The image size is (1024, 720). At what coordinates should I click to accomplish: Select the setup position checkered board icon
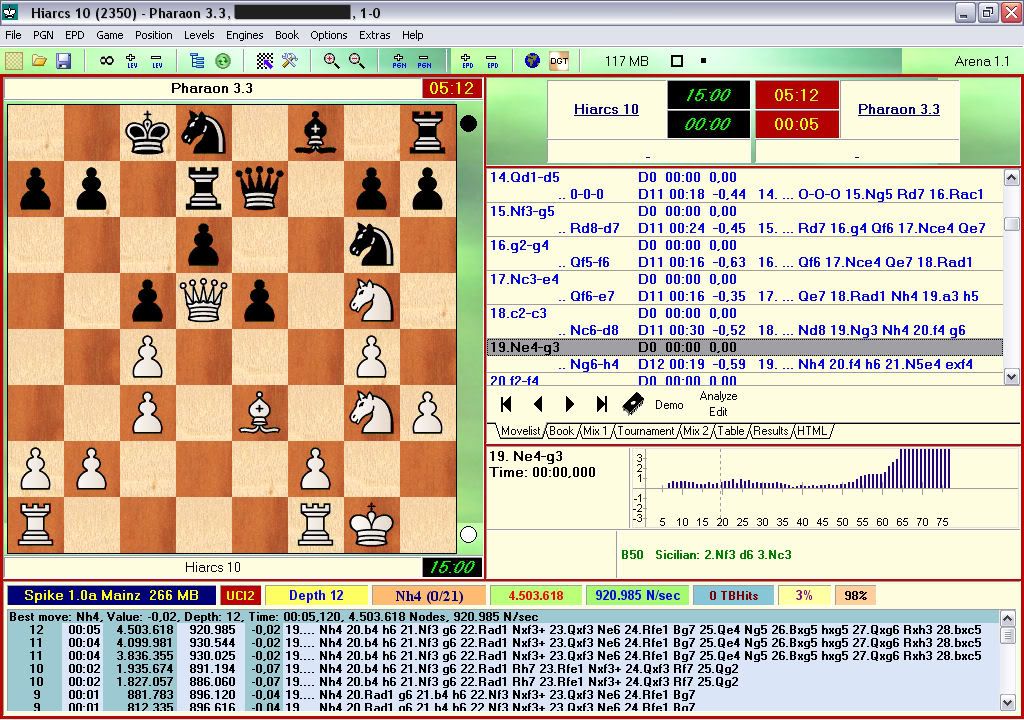tap(264, 61)
